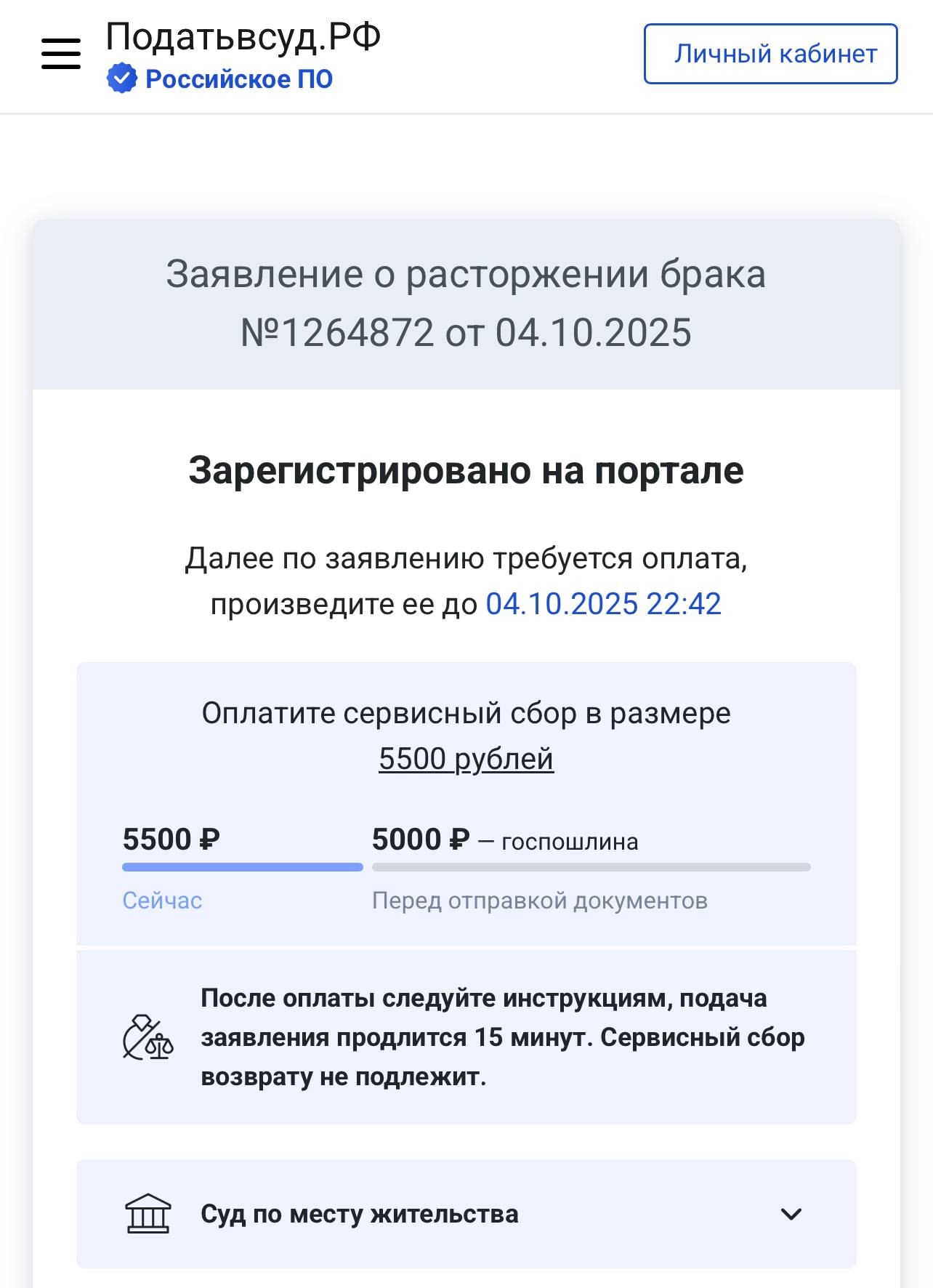Screen dimensions: 933x1288
Task: Open the hamburger menu
Action: pos(61,54)
